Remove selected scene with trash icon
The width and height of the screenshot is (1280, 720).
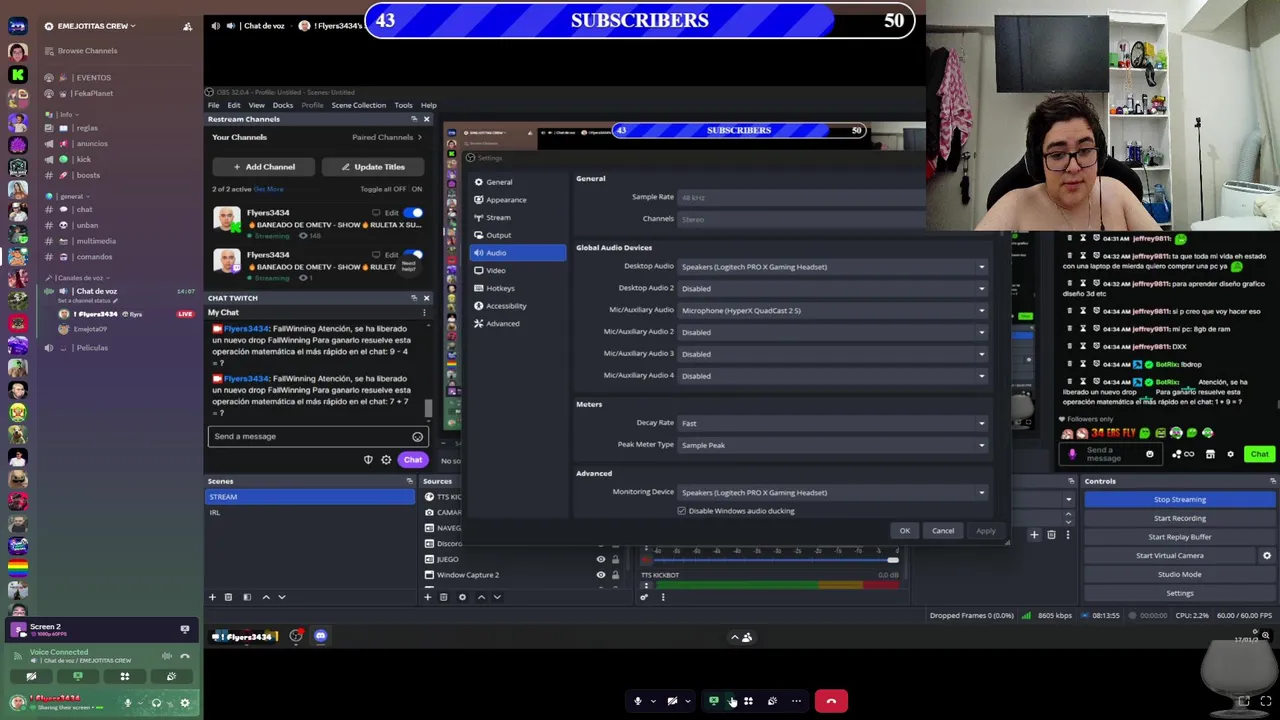(228, 597)
